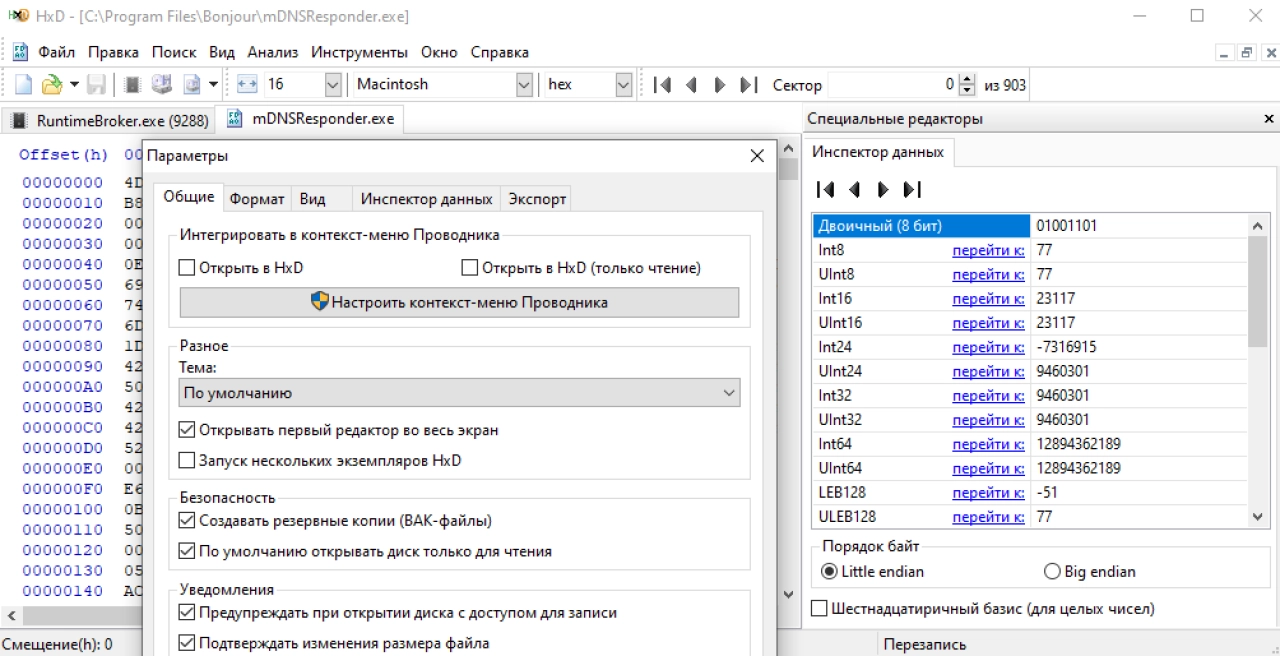Restore the inner document window
Screen dimensions: 1280x656
click(x=1246, y=53)
